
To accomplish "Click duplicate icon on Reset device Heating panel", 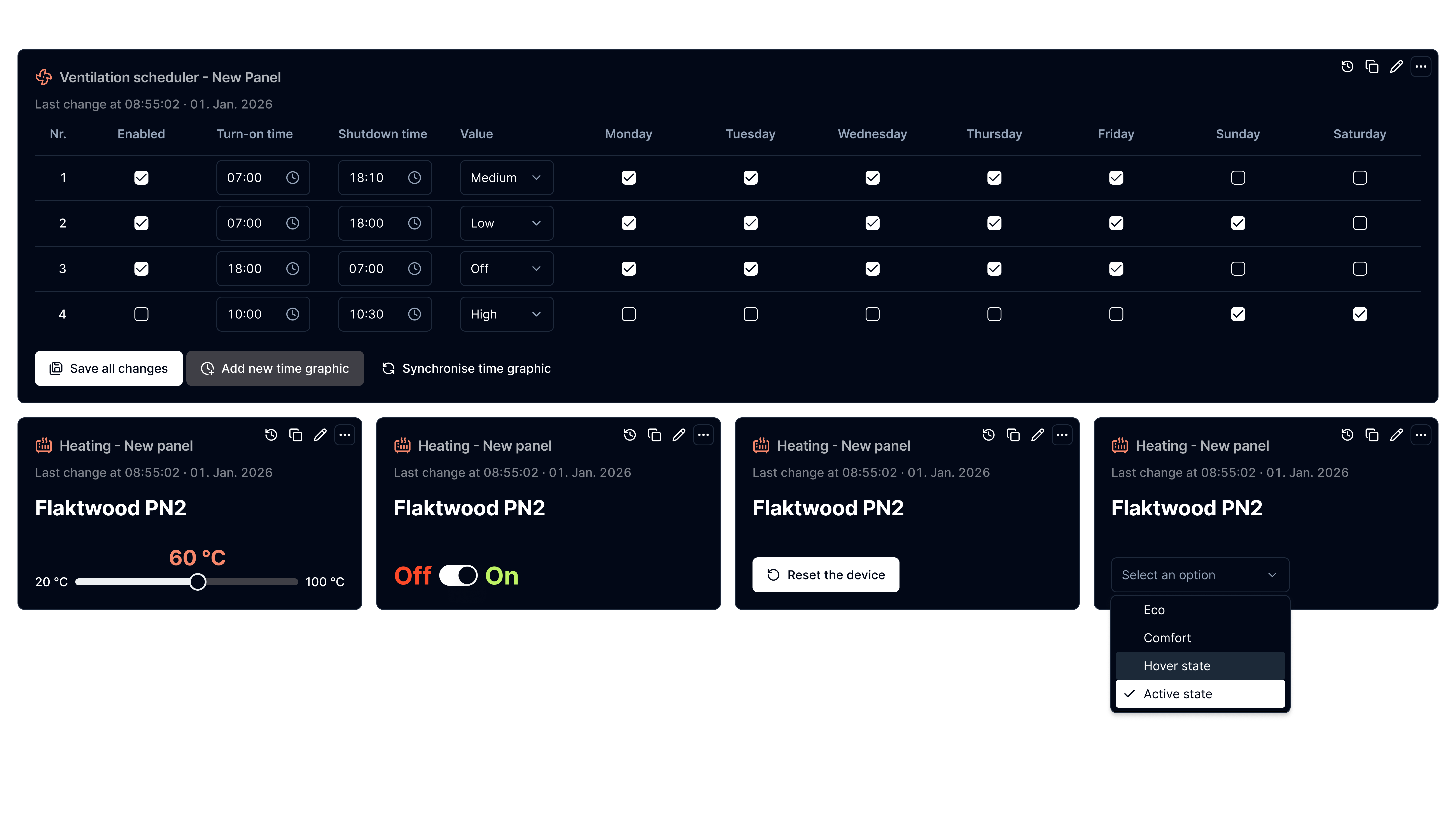I will pyautogui.click(x=1013, y=435).
